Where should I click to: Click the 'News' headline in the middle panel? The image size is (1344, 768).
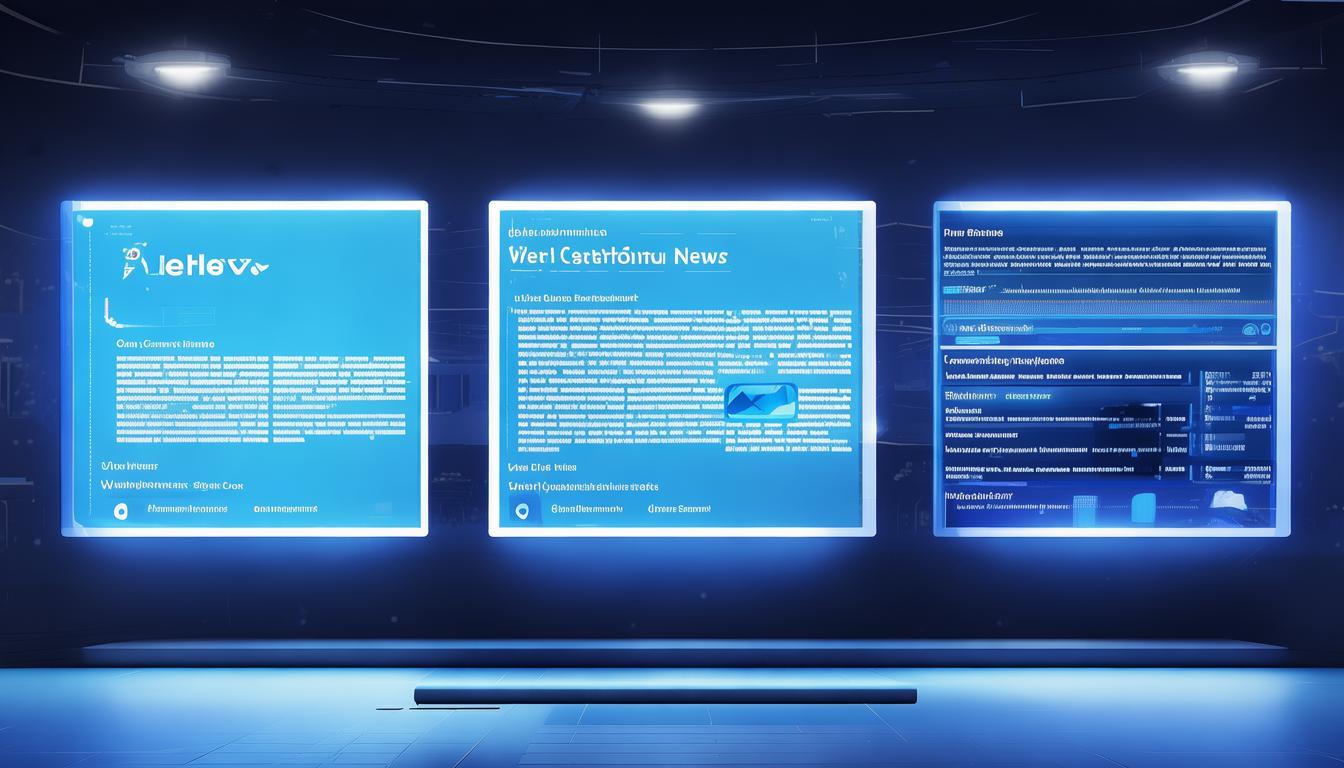700,256
